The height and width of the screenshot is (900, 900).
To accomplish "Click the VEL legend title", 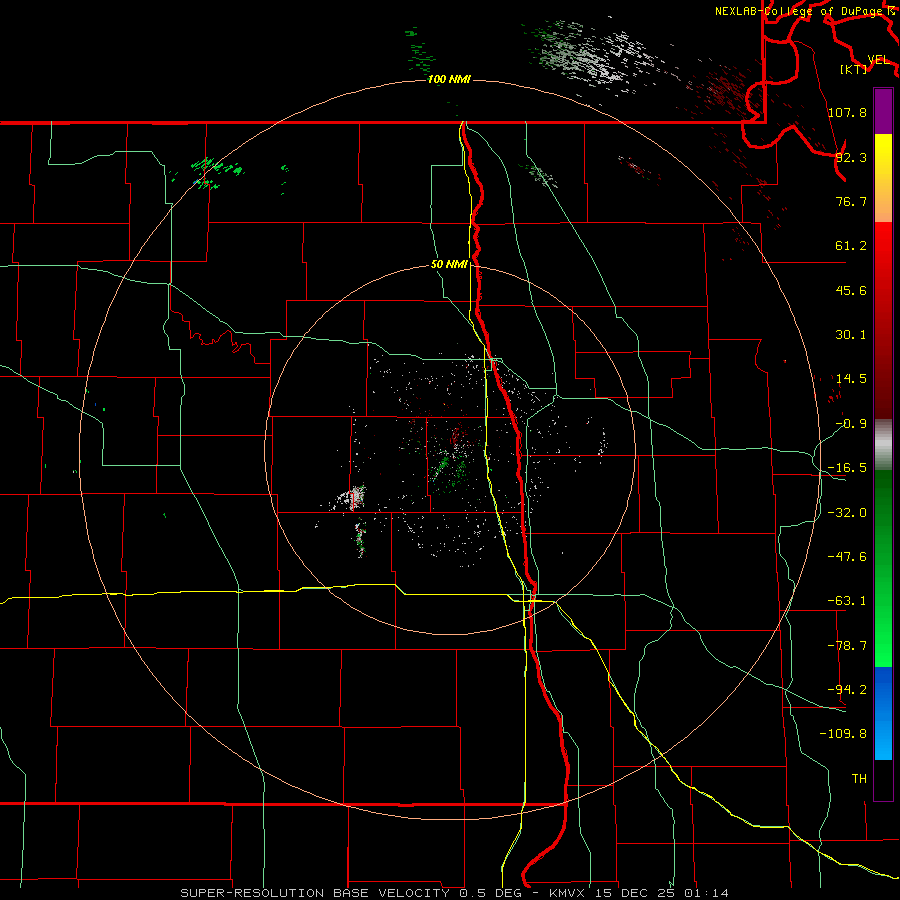I will click(x=878, y=60).
